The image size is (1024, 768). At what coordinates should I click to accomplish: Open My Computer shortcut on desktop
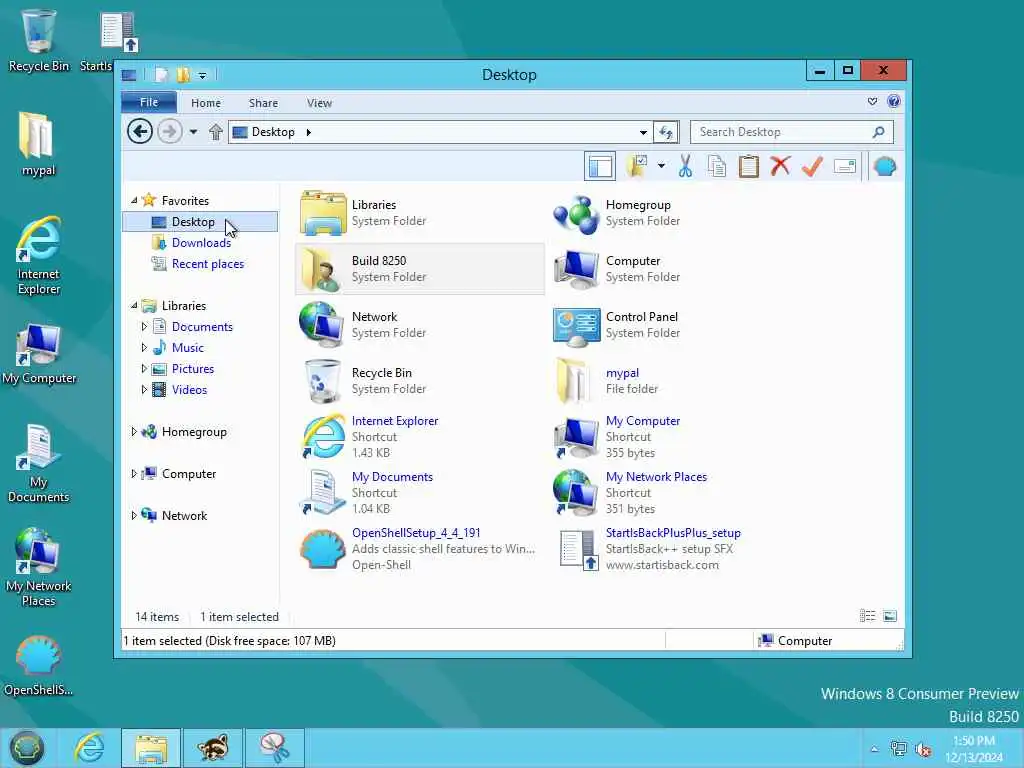click(39, 353)
